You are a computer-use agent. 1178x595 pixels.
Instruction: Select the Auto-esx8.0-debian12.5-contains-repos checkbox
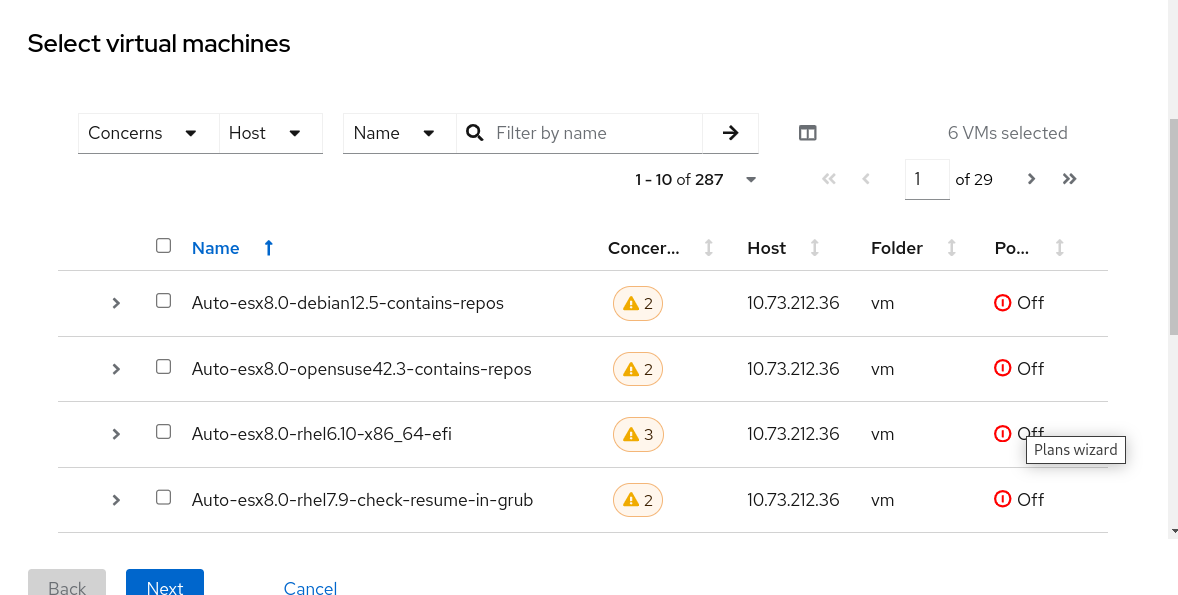(x=164, y=301)
